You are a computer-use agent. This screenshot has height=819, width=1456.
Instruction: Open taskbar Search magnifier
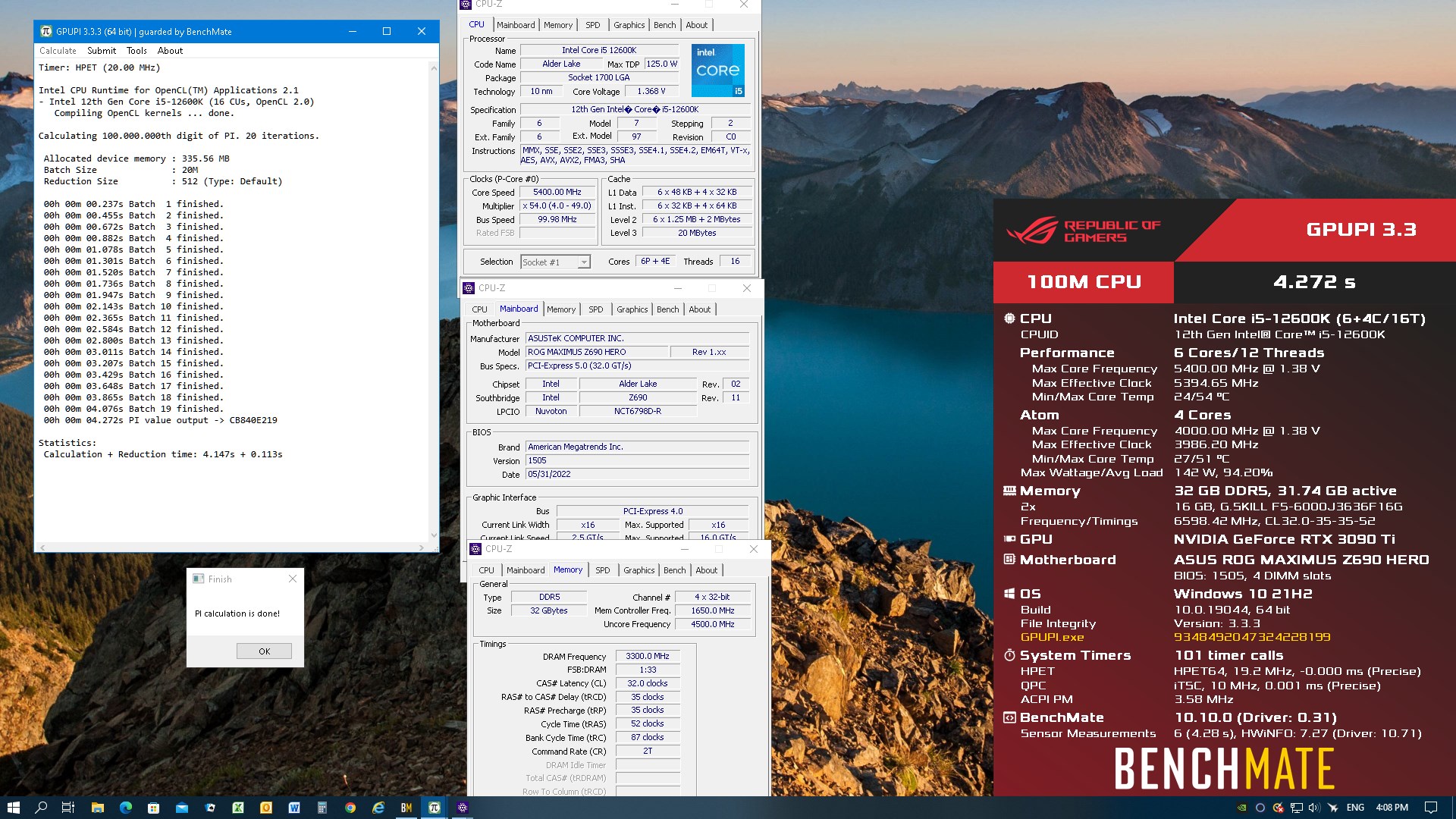tap(41, 808)
